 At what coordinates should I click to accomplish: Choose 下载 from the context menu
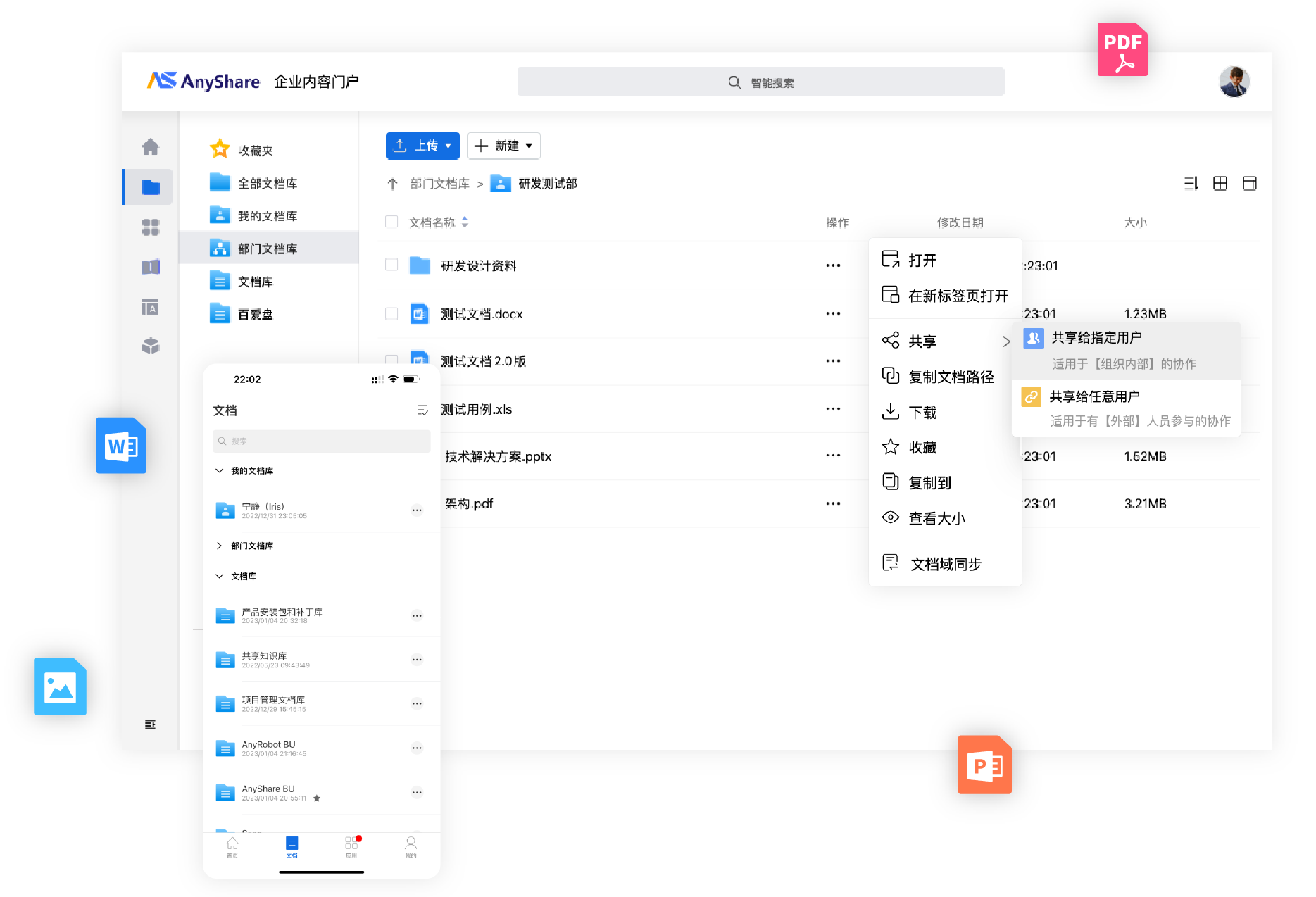pos(945,412)
